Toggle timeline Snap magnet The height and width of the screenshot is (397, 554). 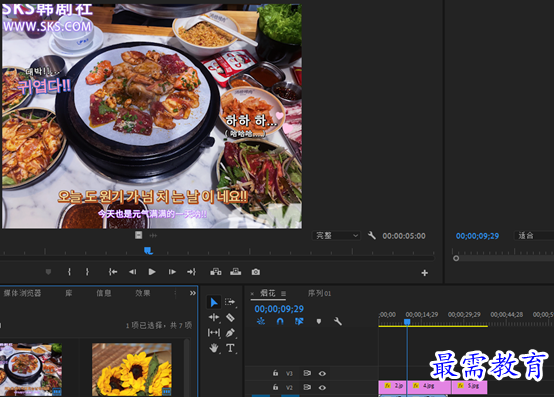pyautogui.click(x=280, y=321)
